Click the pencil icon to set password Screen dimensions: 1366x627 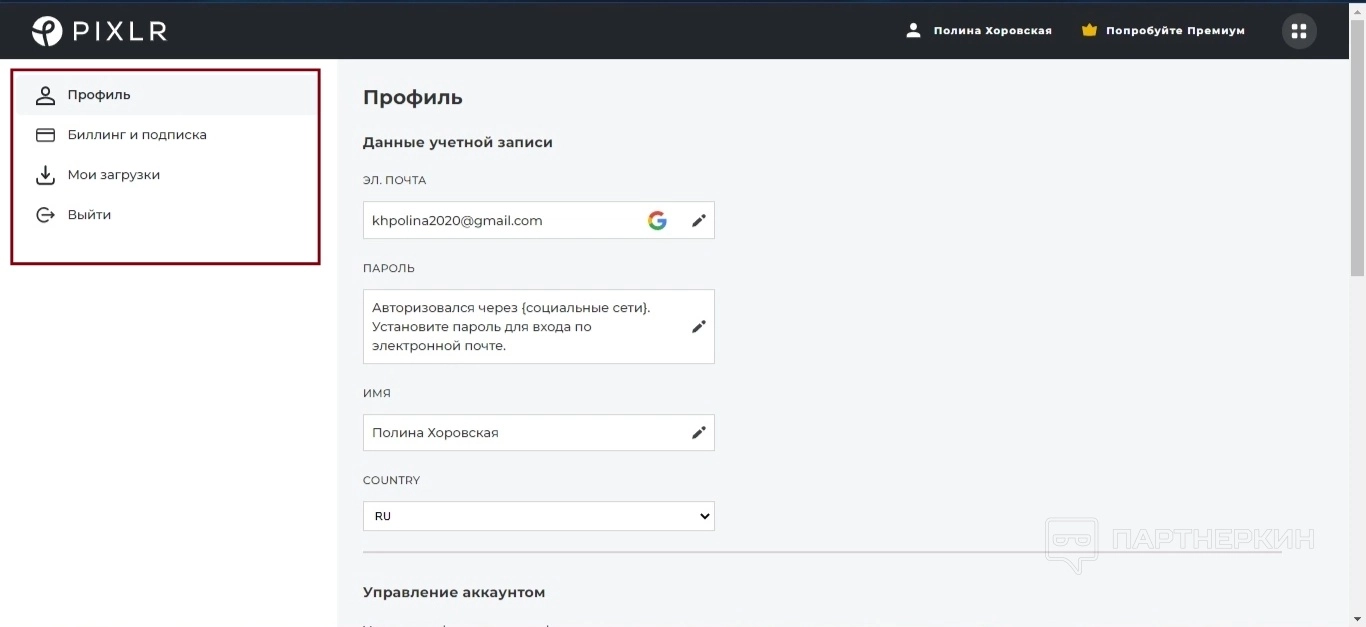[699, 327]
